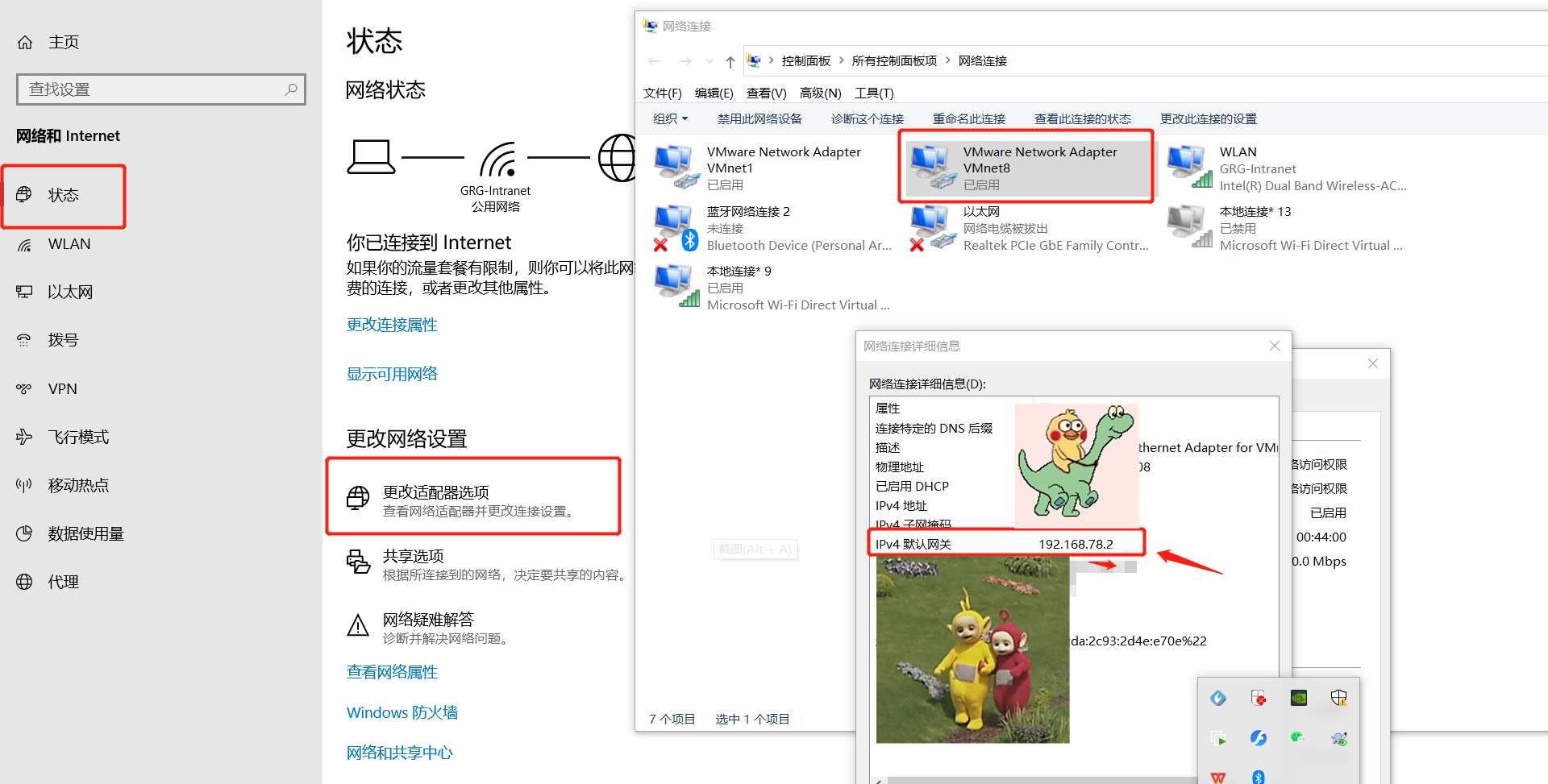The width and height of the screenshot is (1548, 784).
Task: Click the search settings input field
Action: coord(161,89)
